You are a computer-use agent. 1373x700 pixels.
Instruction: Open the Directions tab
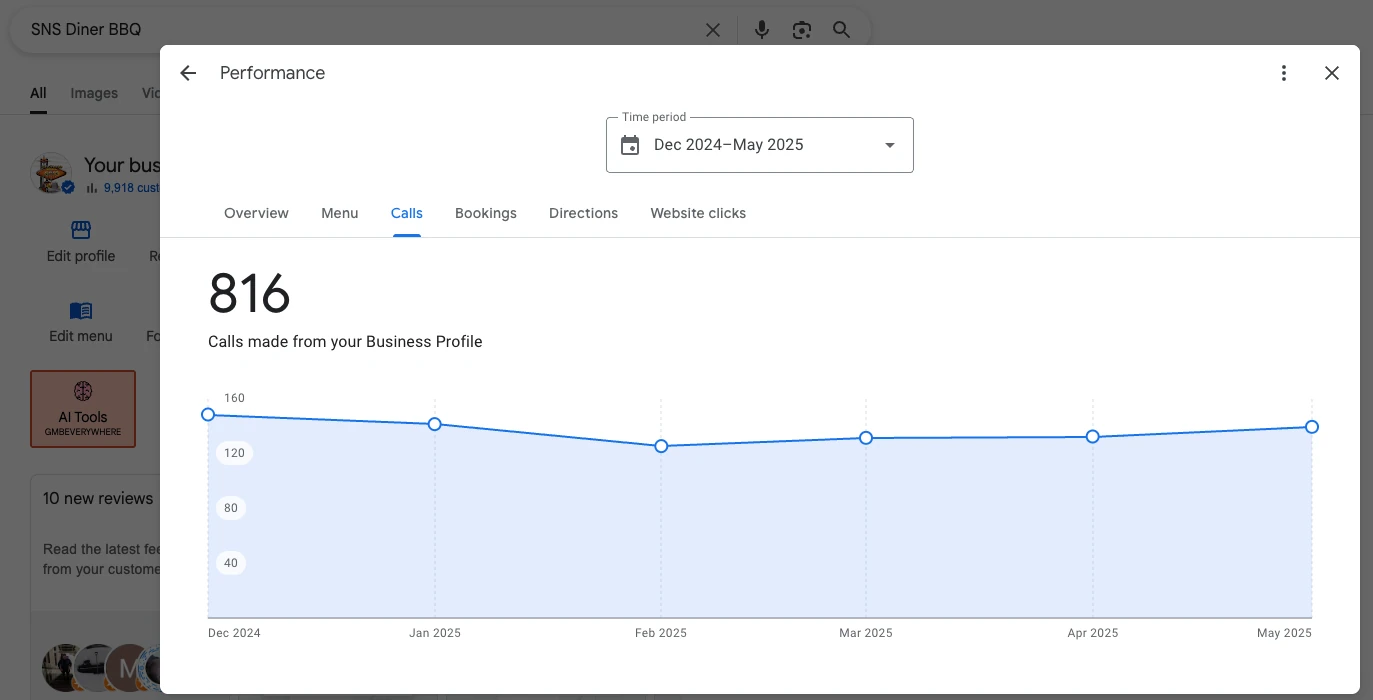click(x=583, y=213)
